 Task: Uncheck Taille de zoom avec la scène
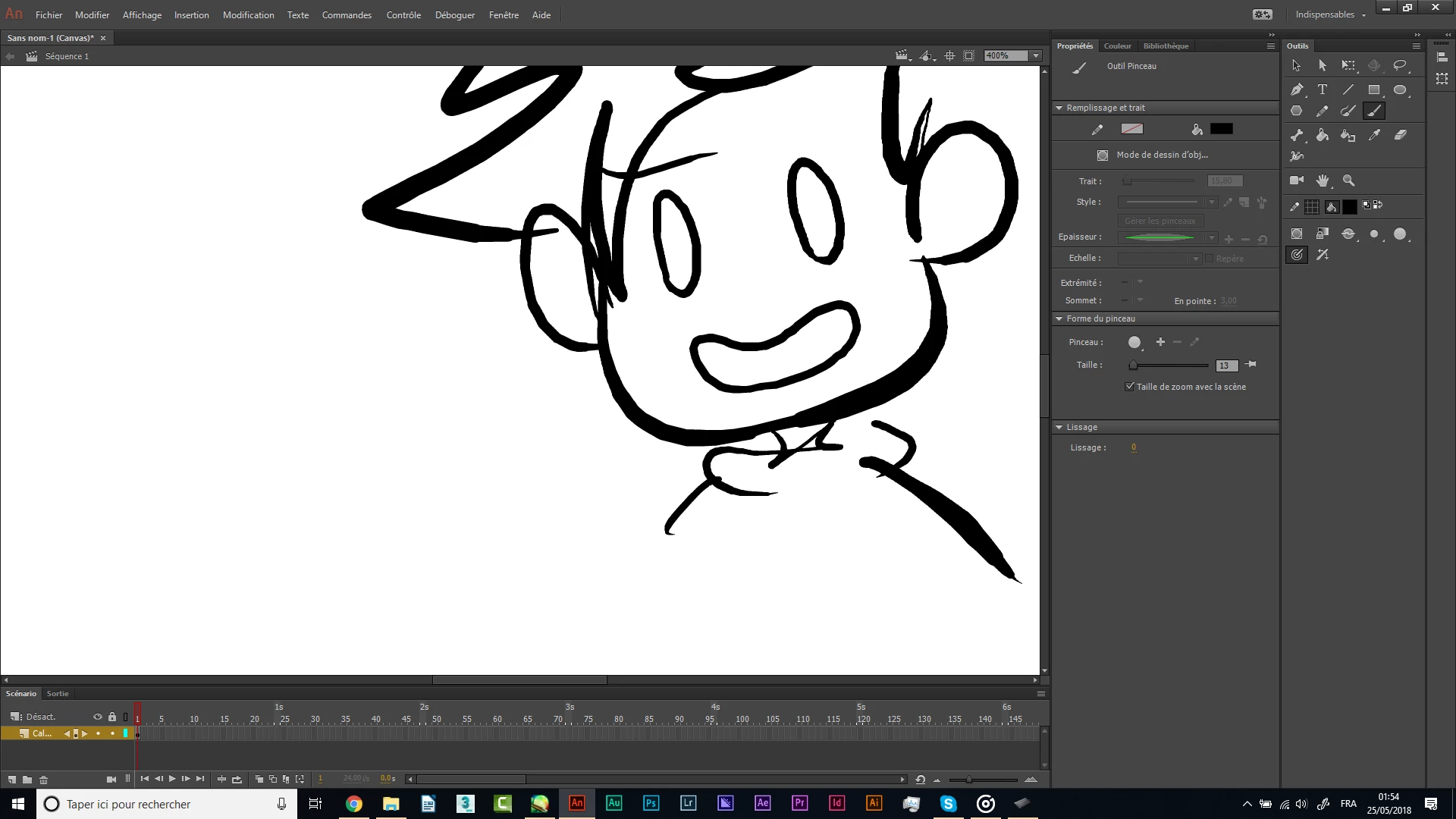click(1130, 387)
